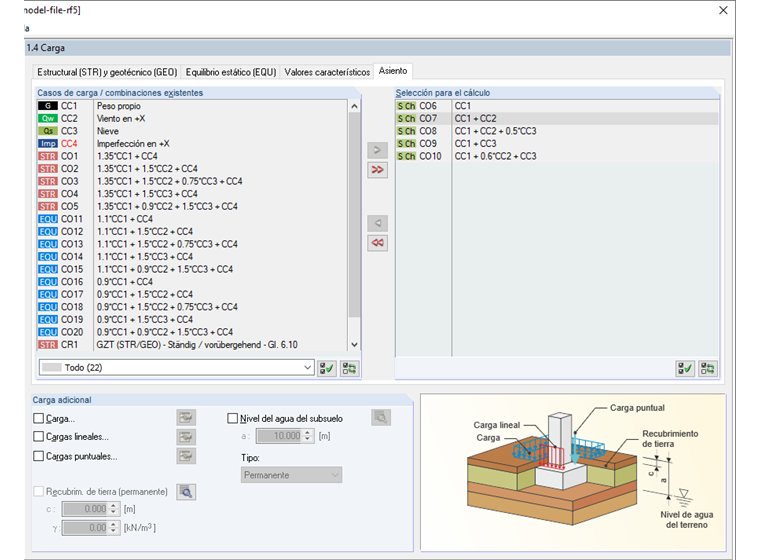Select CC2 Viento en +X row
Screen dimensions: 760x560
tap(192, 118)
